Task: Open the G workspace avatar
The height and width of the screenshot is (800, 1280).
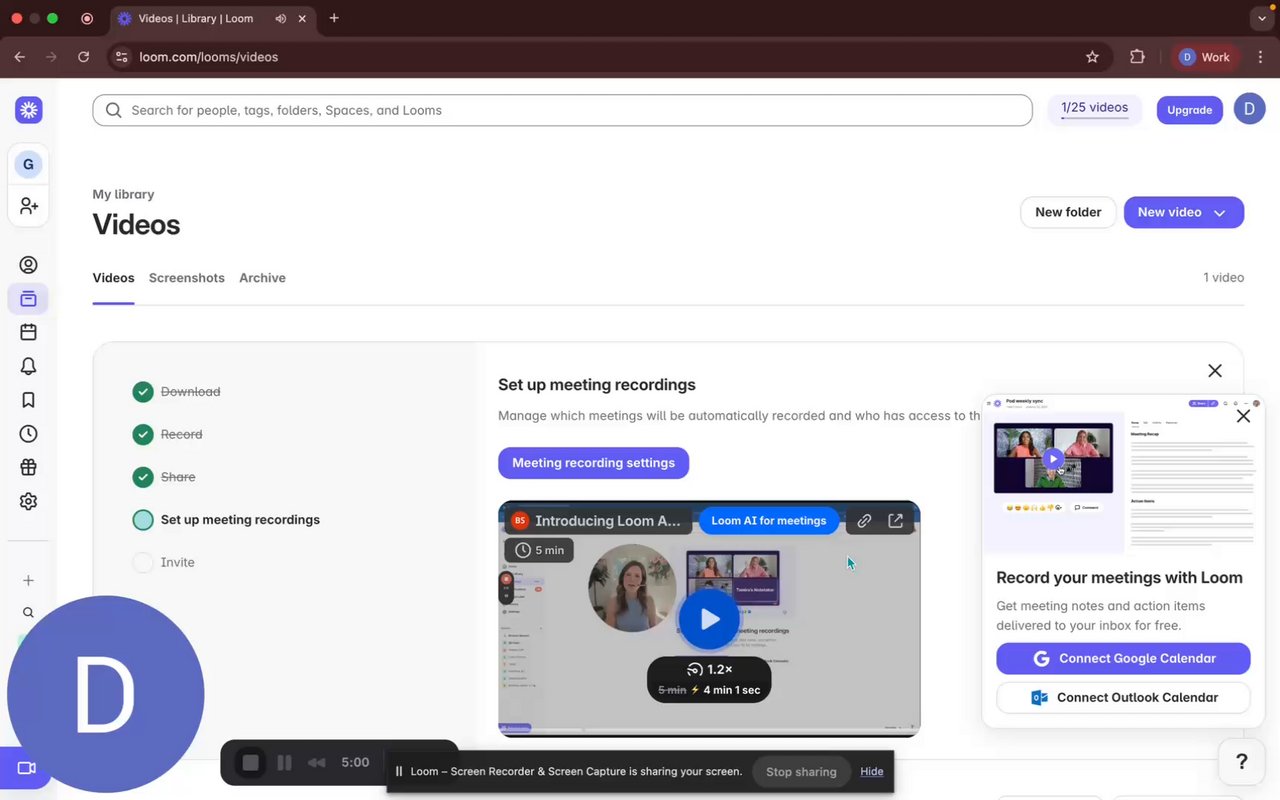Action: click(28, 164)
